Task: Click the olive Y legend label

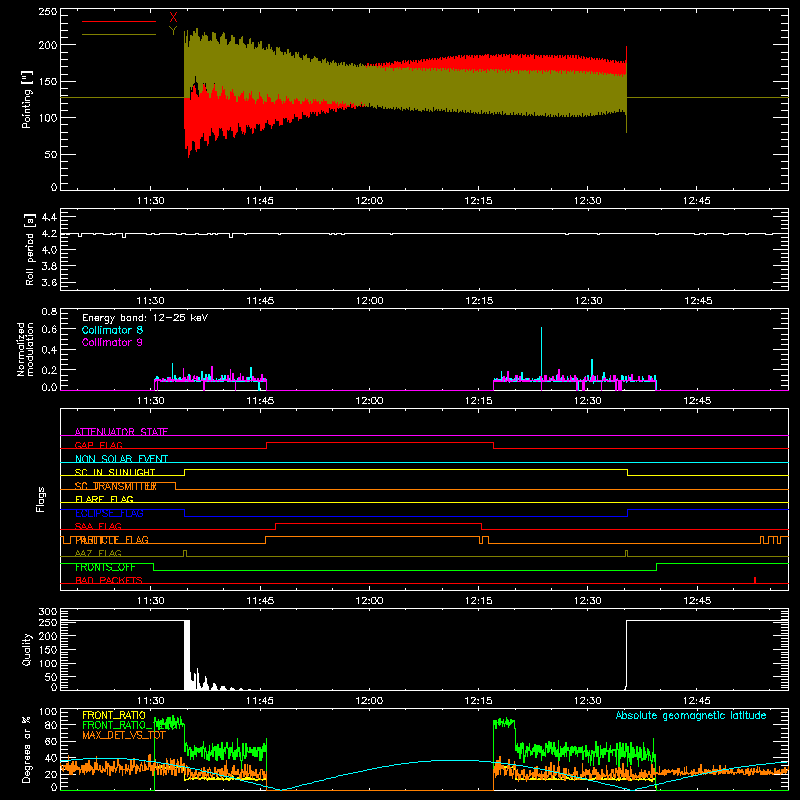Action: [173, 31]
